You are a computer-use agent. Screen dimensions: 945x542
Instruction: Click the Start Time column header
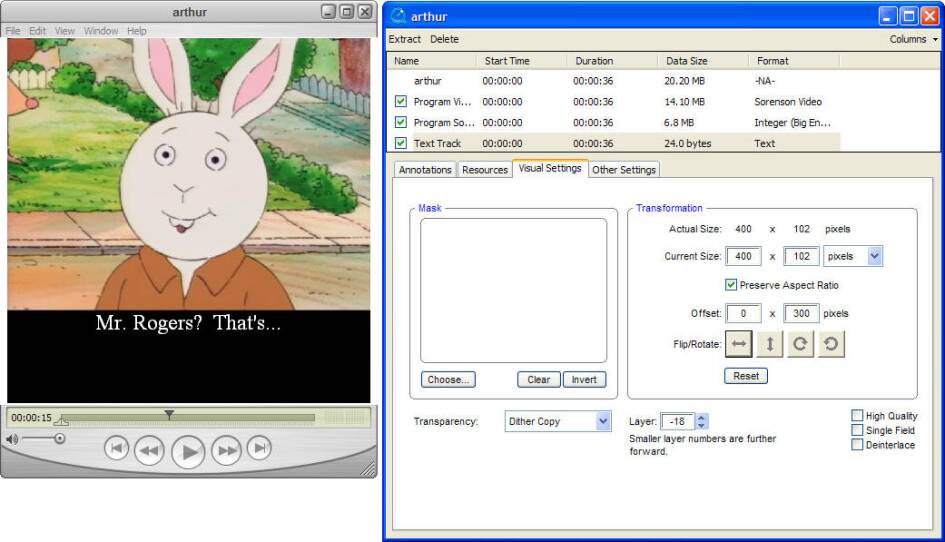coord(521,61)
